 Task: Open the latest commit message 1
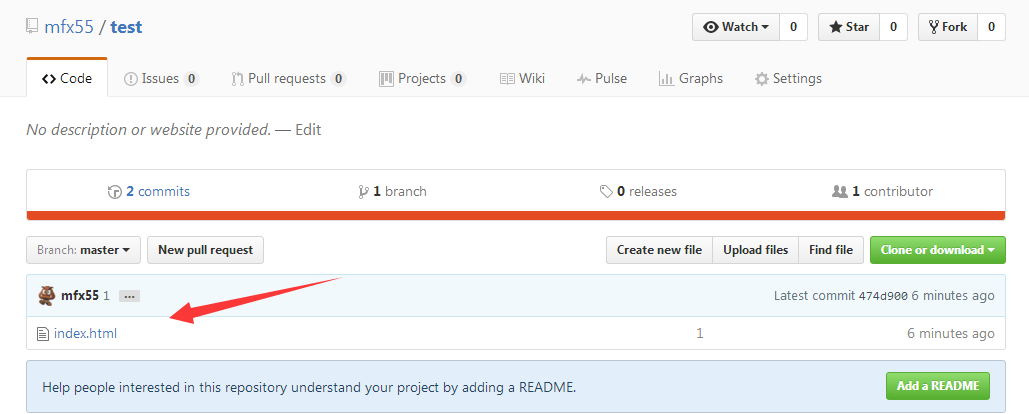tap(106, 296)
